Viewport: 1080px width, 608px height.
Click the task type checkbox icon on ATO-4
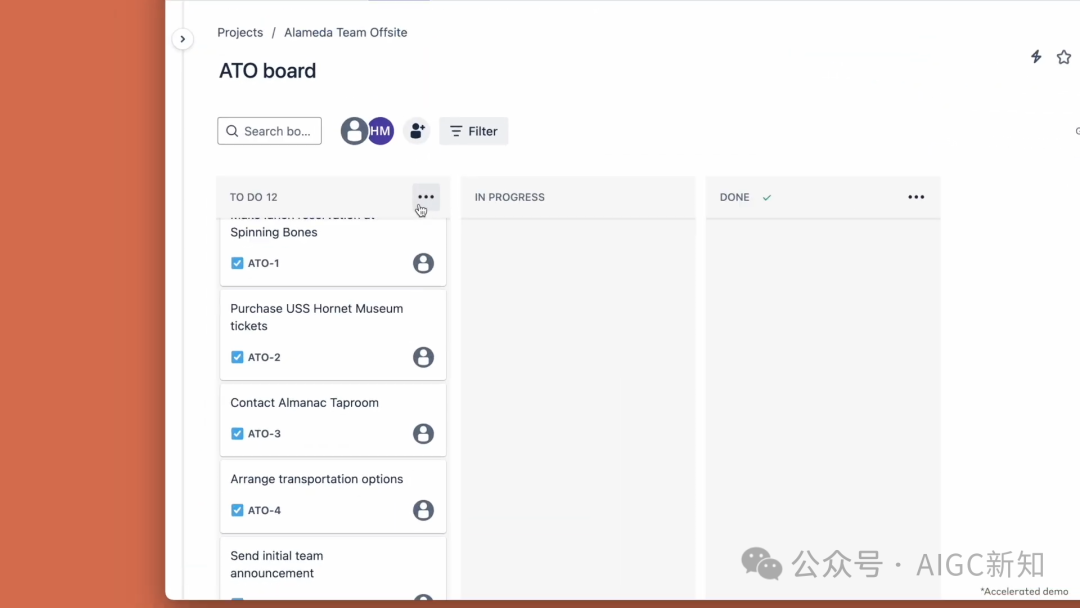[x=237, y=510]
